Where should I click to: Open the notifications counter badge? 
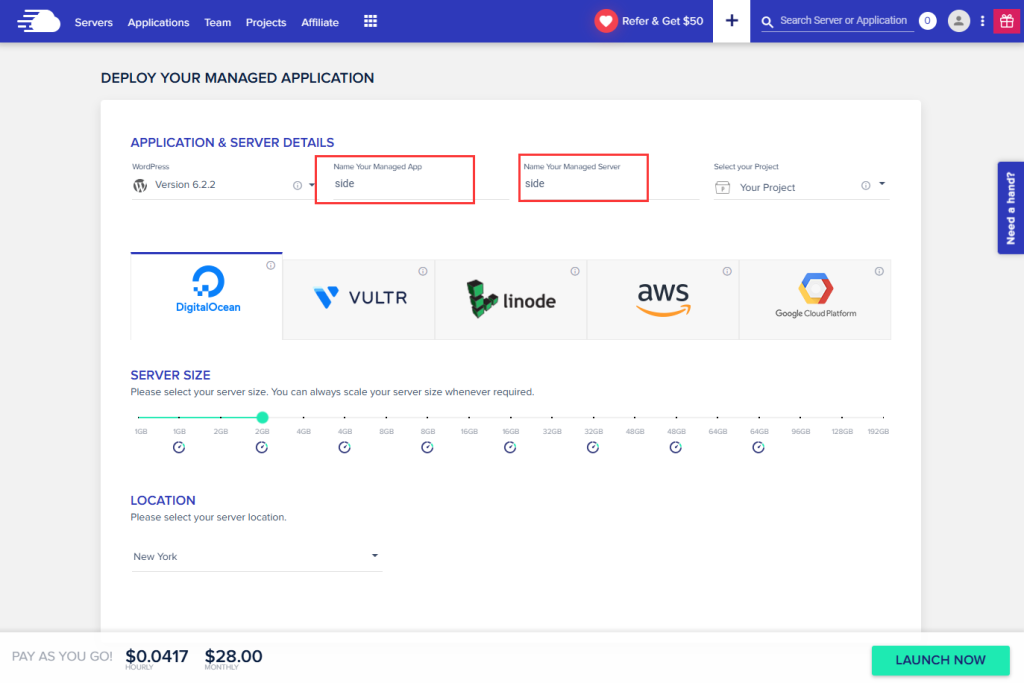[927, 21]
